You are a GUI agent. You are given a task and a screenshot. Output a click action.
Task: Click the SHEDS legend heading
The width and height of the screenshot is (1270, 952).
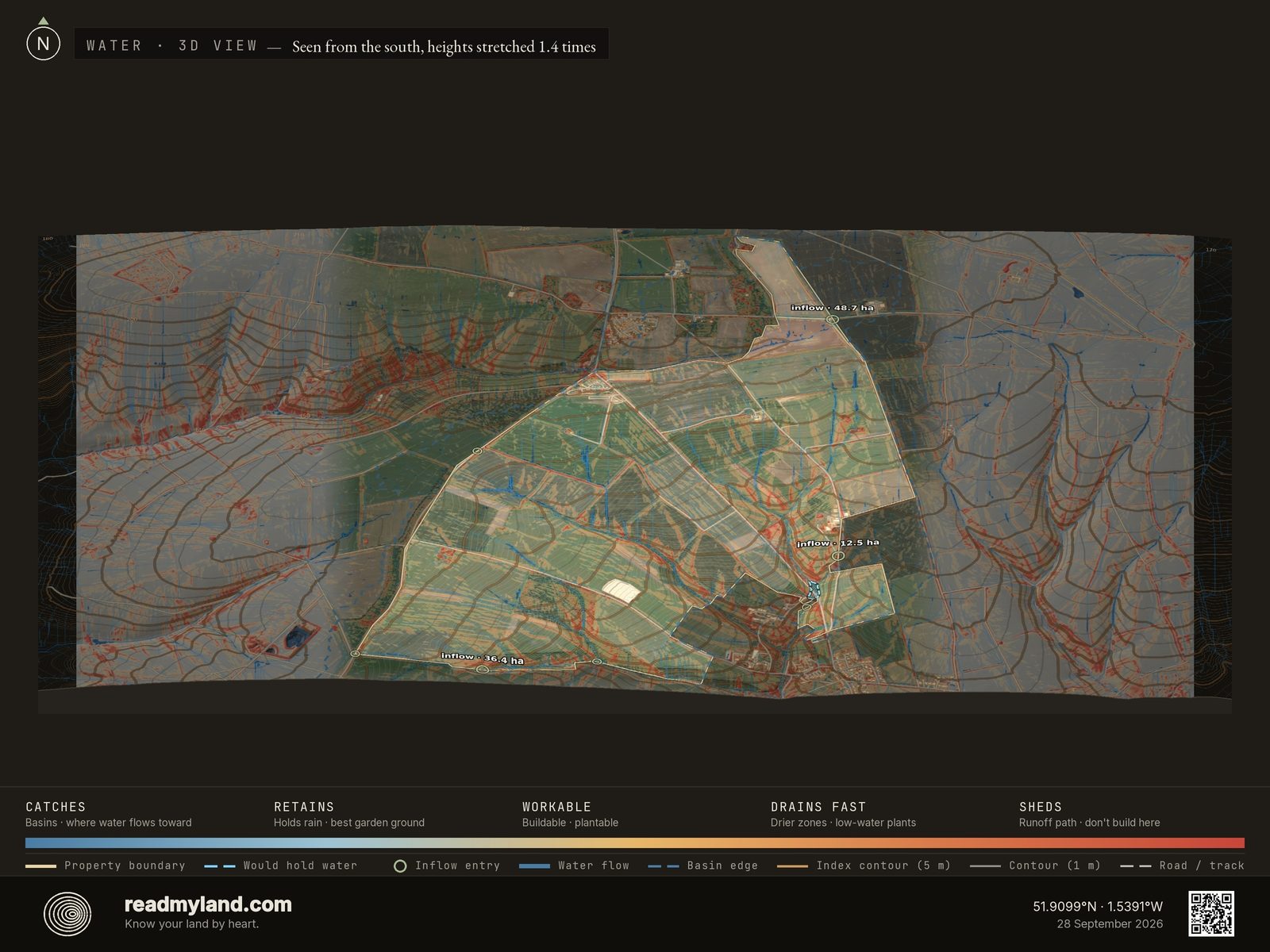point(1041,807)
